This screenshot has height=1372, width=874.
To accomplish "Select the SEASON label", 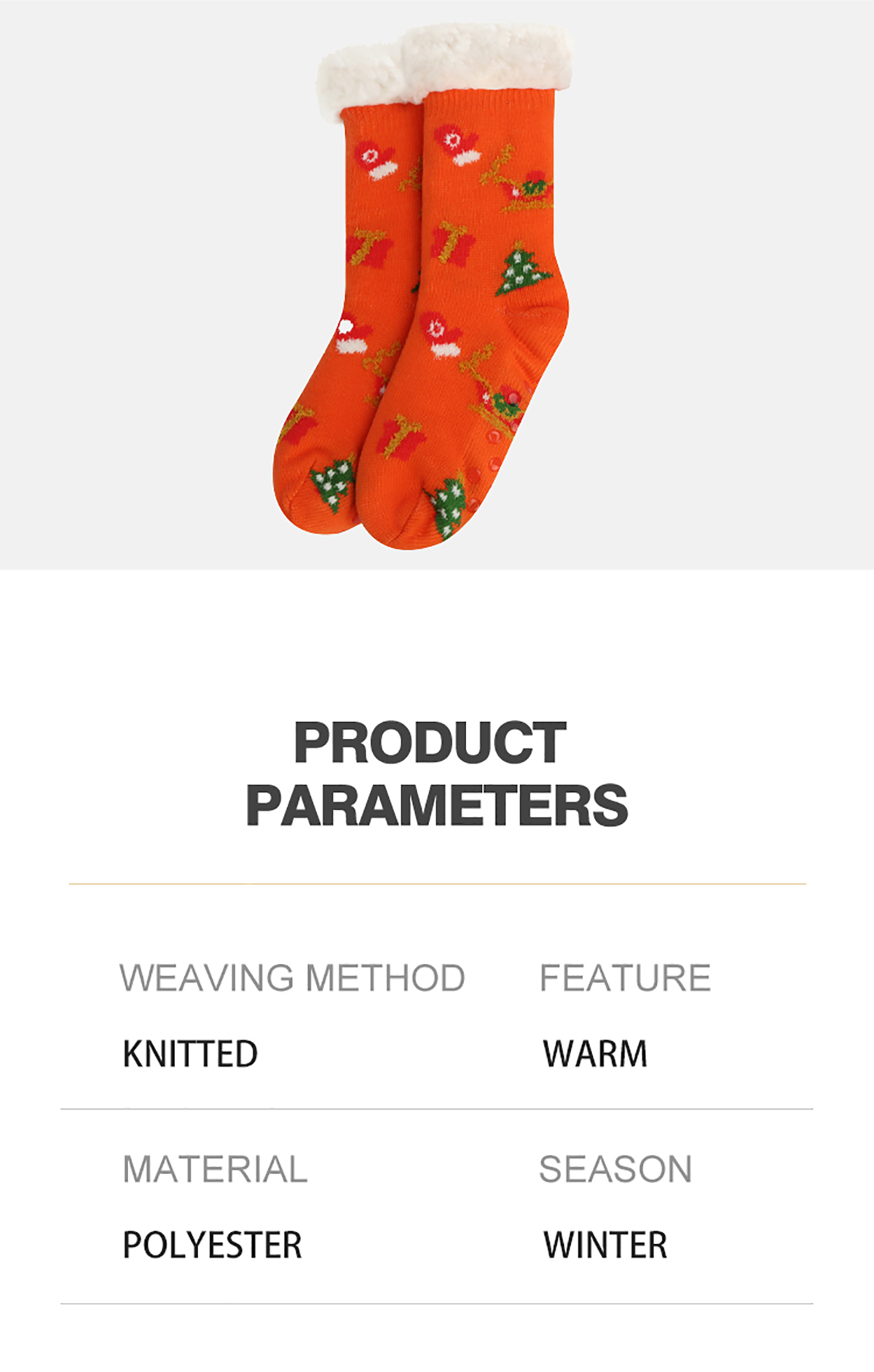I will point(615,1169).
